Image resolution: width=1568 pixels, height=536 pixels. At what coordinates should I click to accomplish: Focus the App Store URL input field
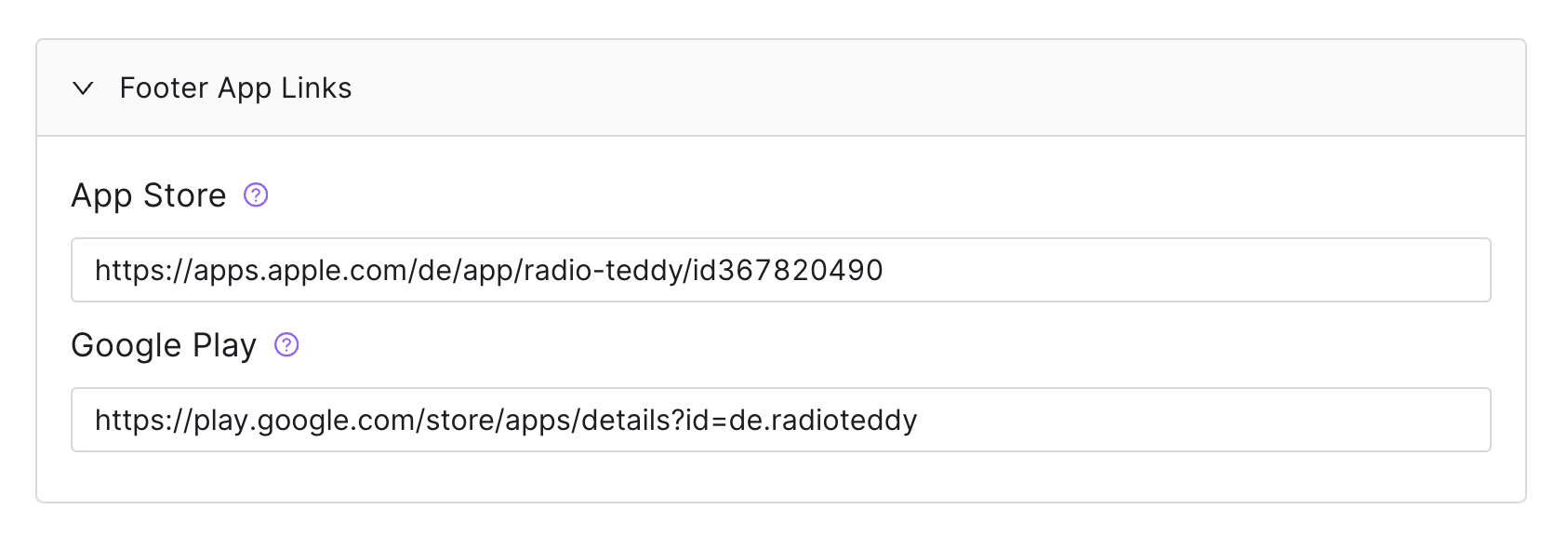click(x=781, y=270)
